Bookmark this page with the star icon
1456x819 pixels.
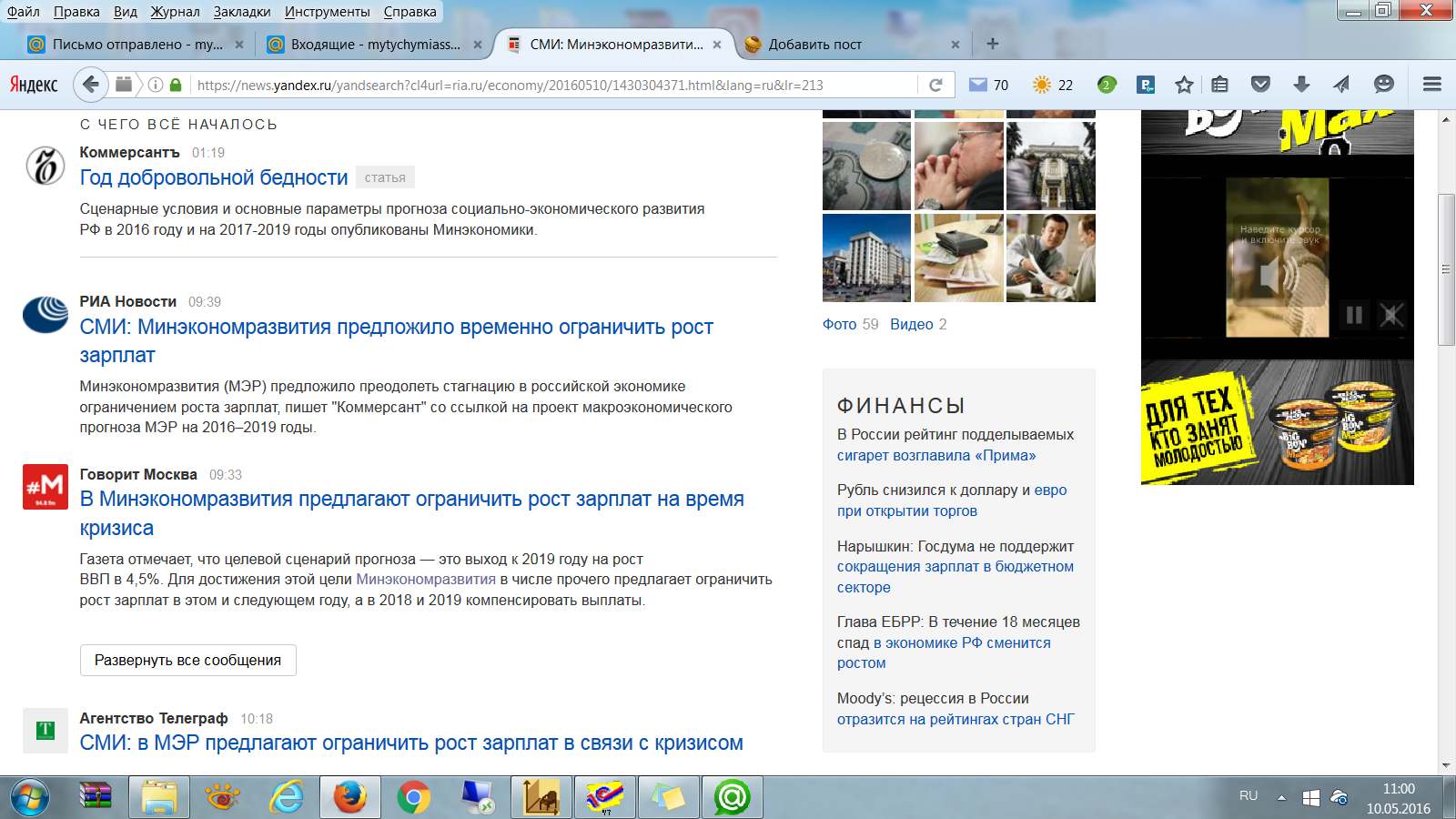coord(1184,85)
